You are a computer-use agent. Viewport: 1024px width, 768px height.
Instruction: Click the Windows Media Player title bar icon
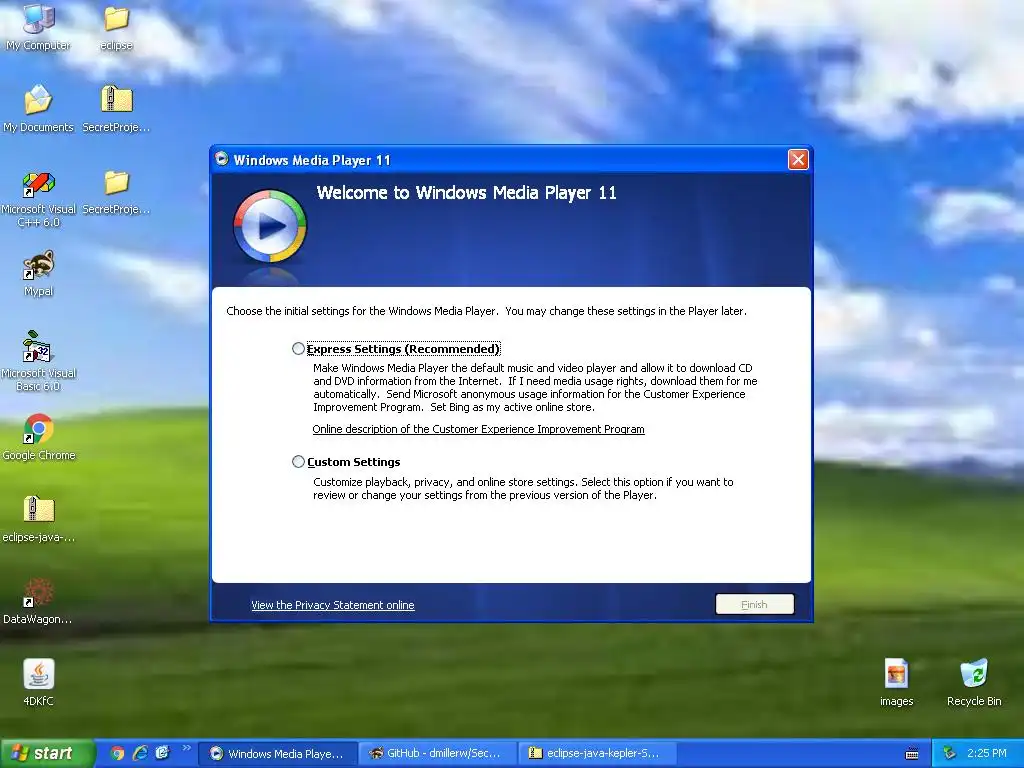point(222,159)
